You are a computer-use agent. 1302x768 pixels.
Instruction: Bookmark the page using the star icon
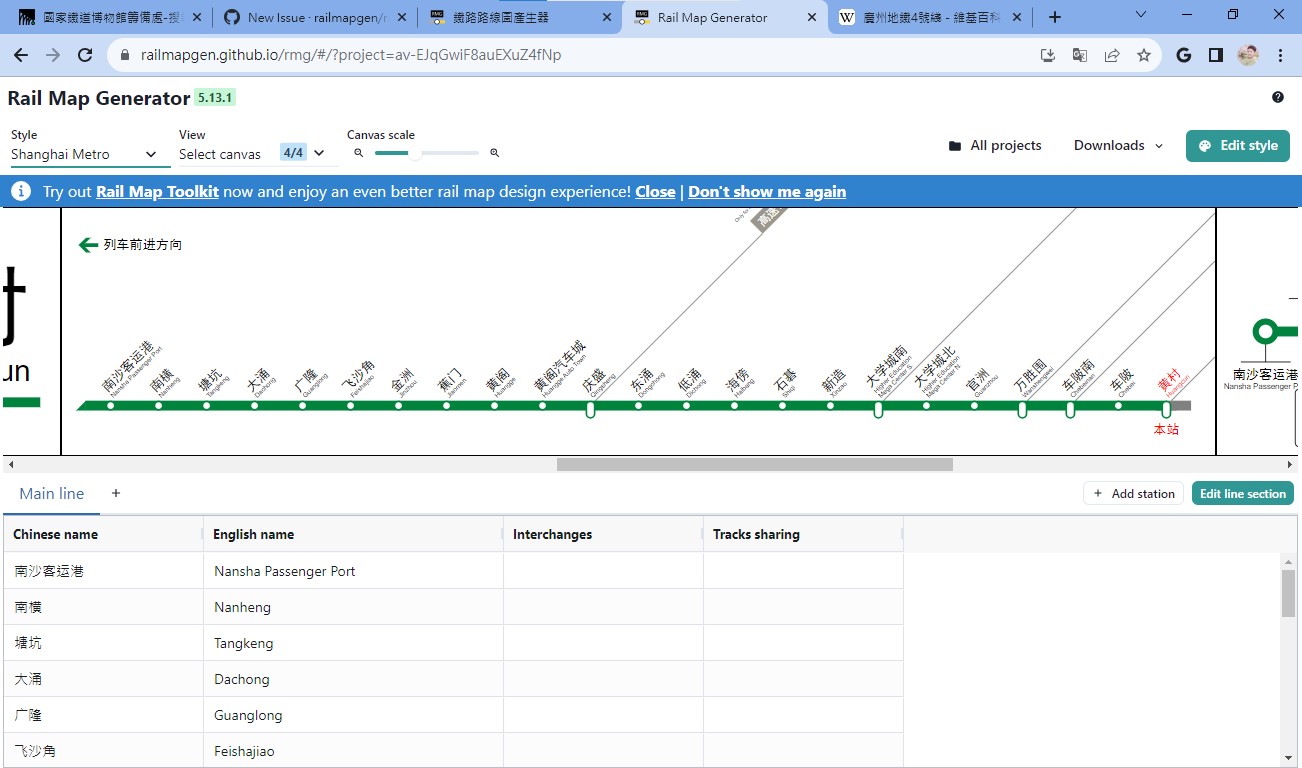[x=1143, y=55]
